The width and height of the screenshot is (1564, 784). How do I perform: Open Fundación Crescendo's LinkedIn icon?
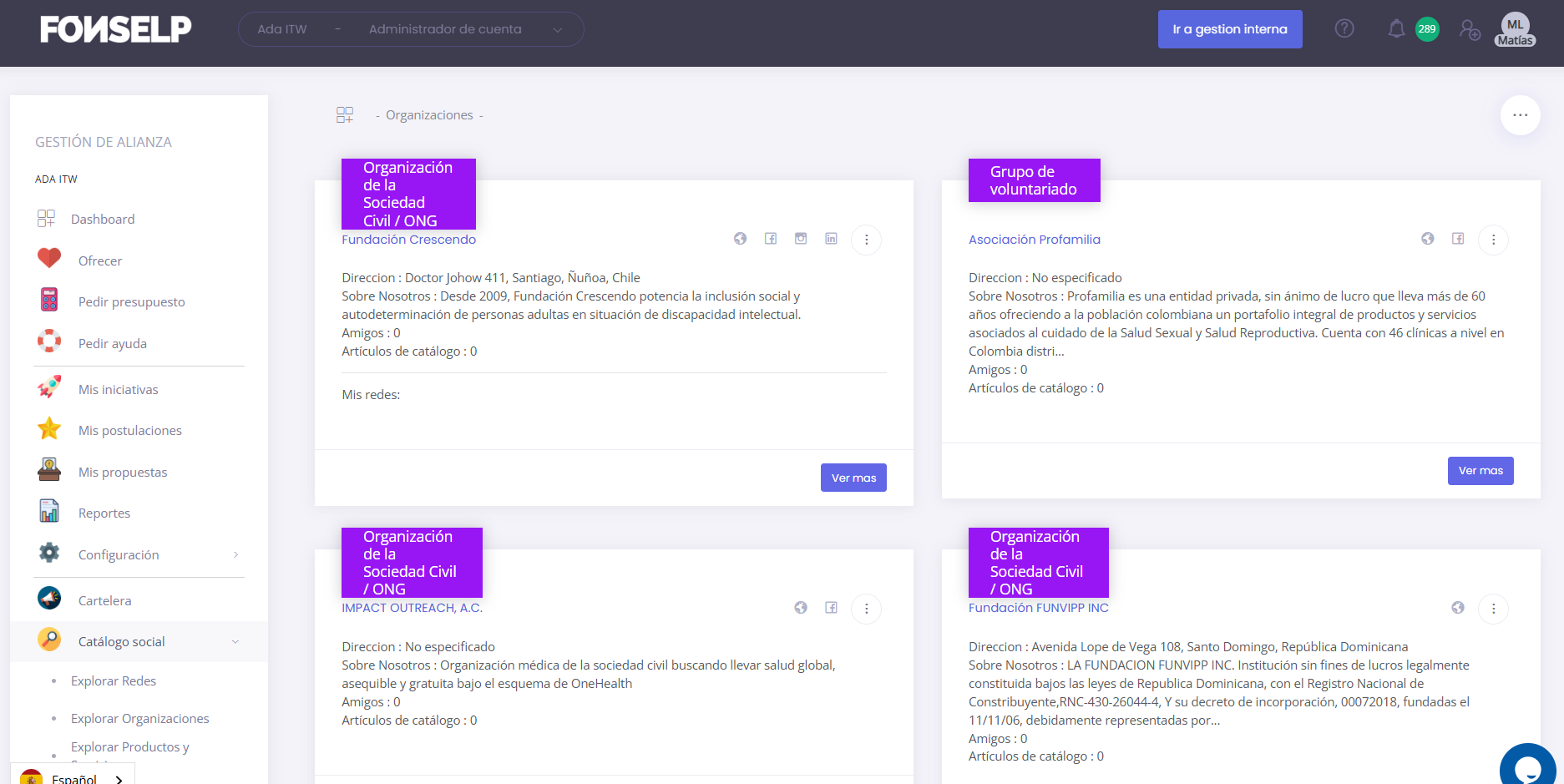(831, 238)
